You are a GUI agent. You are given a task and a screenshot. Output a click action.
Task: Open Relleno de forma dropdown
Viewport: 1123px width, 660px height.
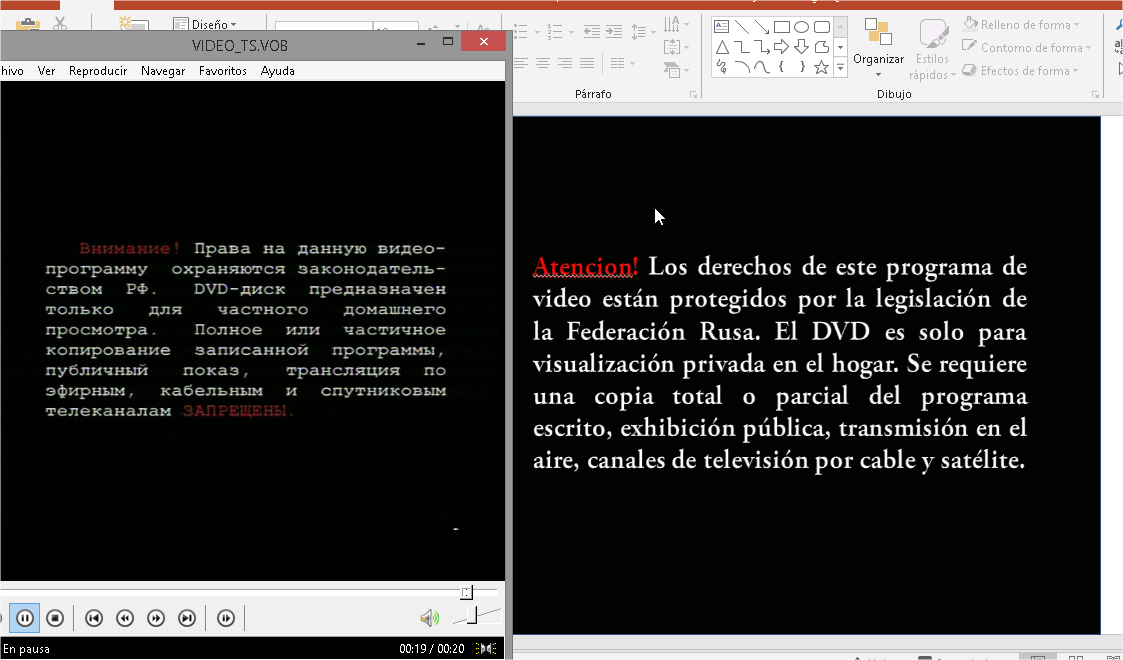(x=1021, y=24)
